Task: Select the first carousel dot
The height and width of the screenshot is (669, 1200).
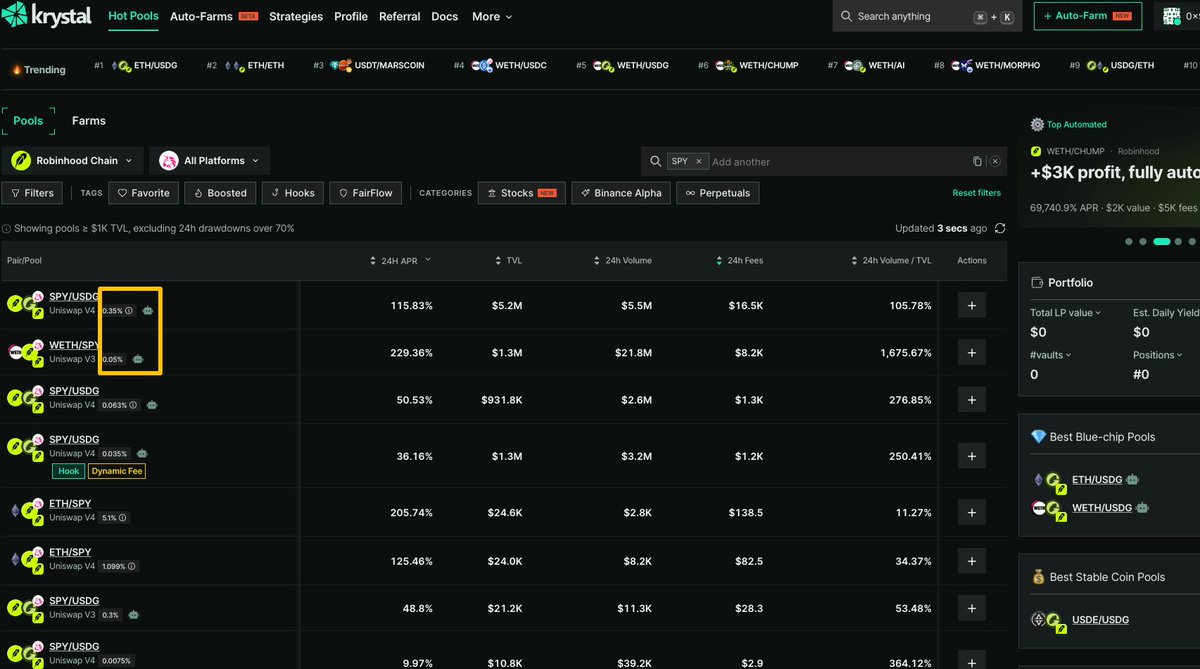Action: click(x=1129, y=242)
